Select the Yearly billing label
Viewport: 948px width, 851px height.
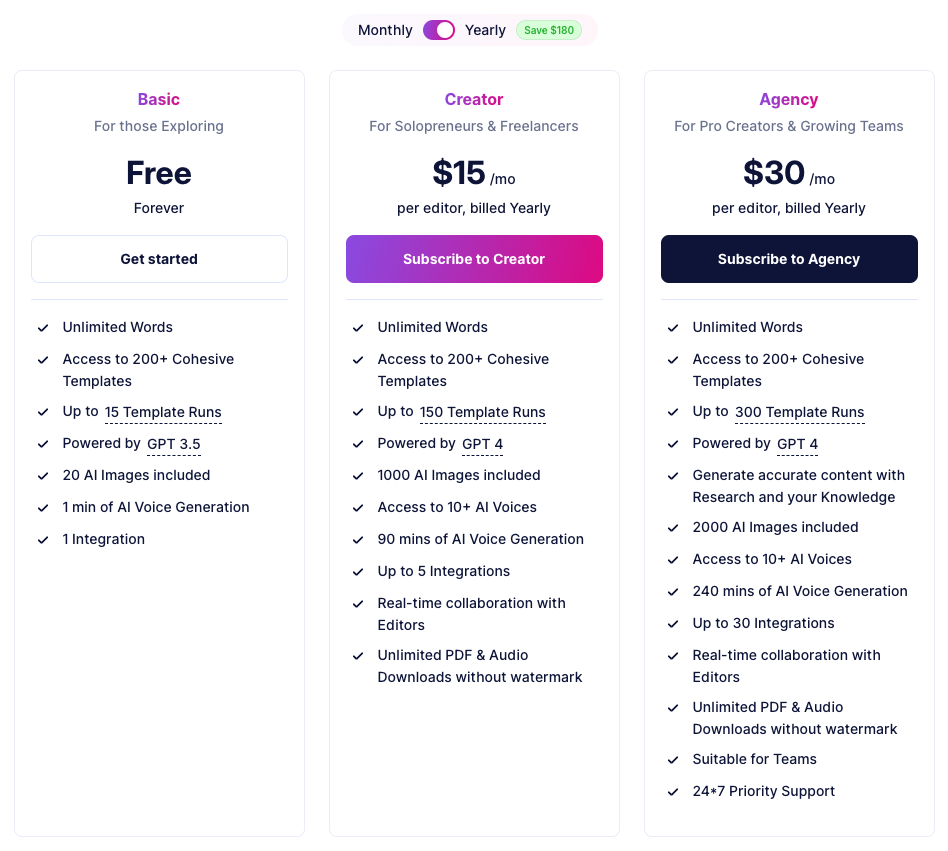point(485,30)
